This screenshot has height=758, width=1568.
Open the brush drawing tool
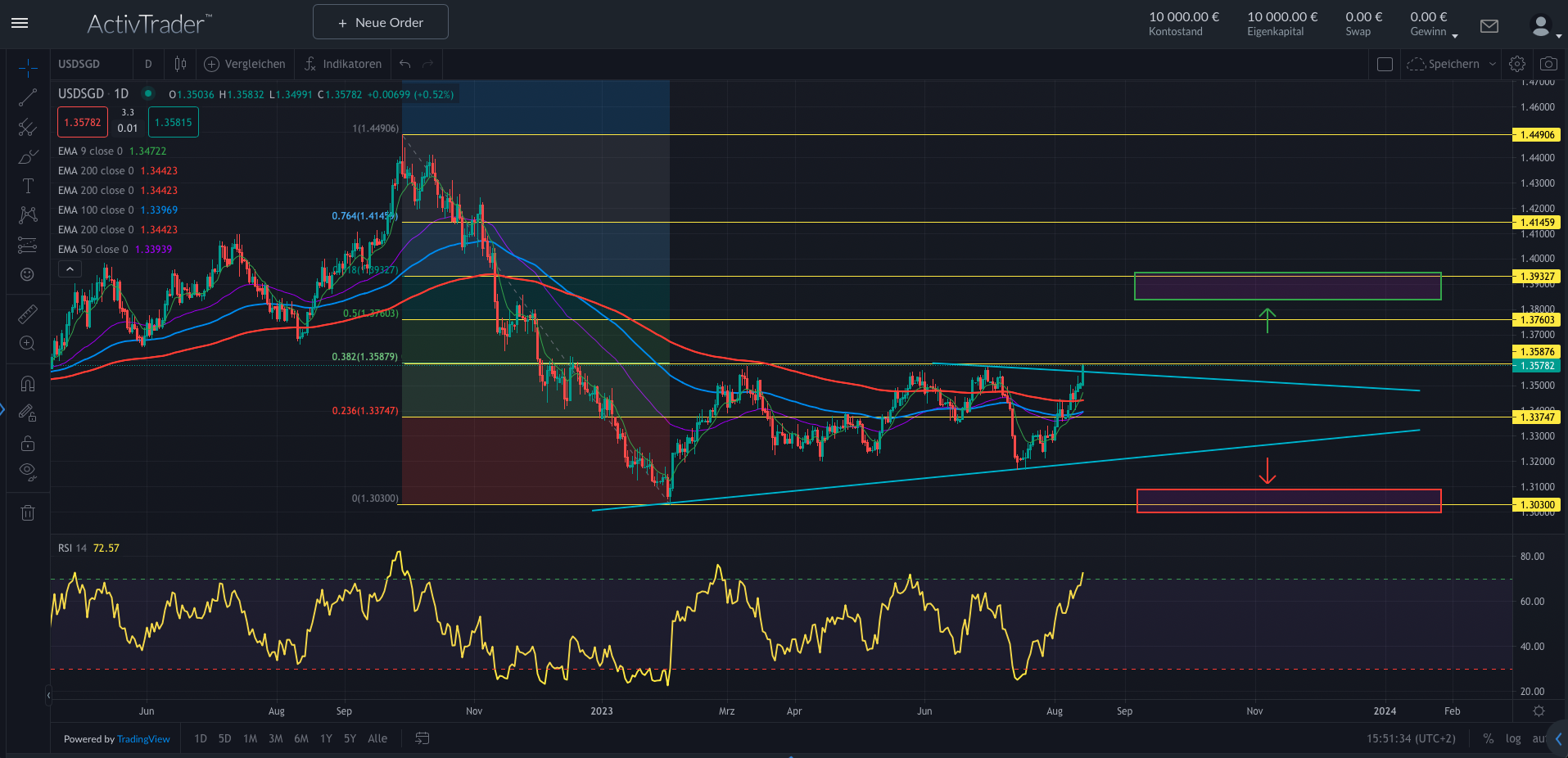pyautogui.click(x=28, y=157)
